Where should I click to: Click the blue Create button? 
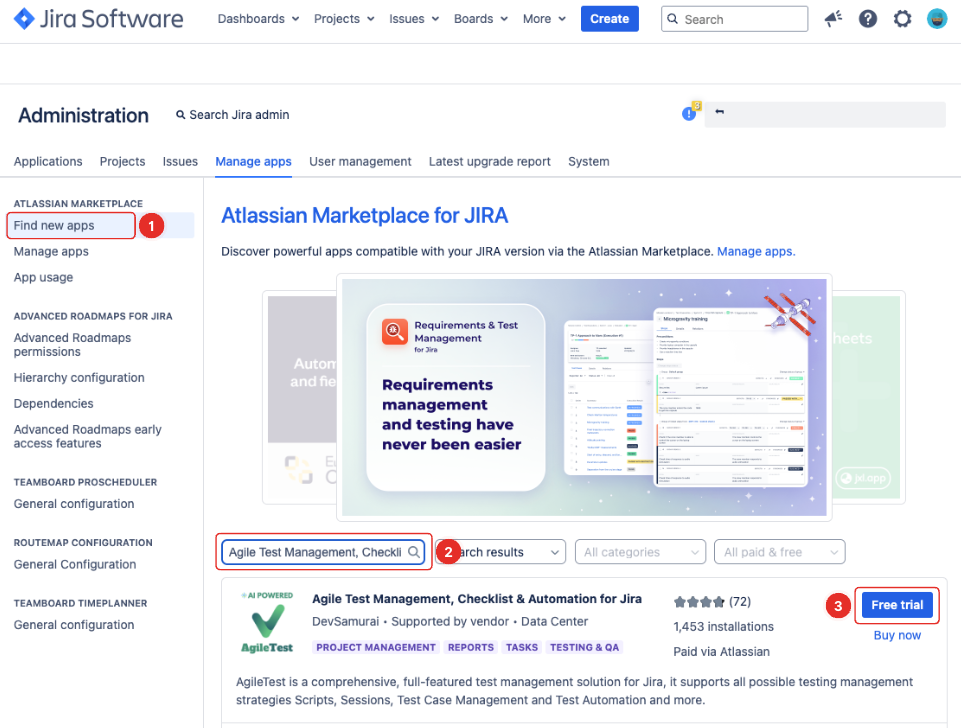[609, 19]
